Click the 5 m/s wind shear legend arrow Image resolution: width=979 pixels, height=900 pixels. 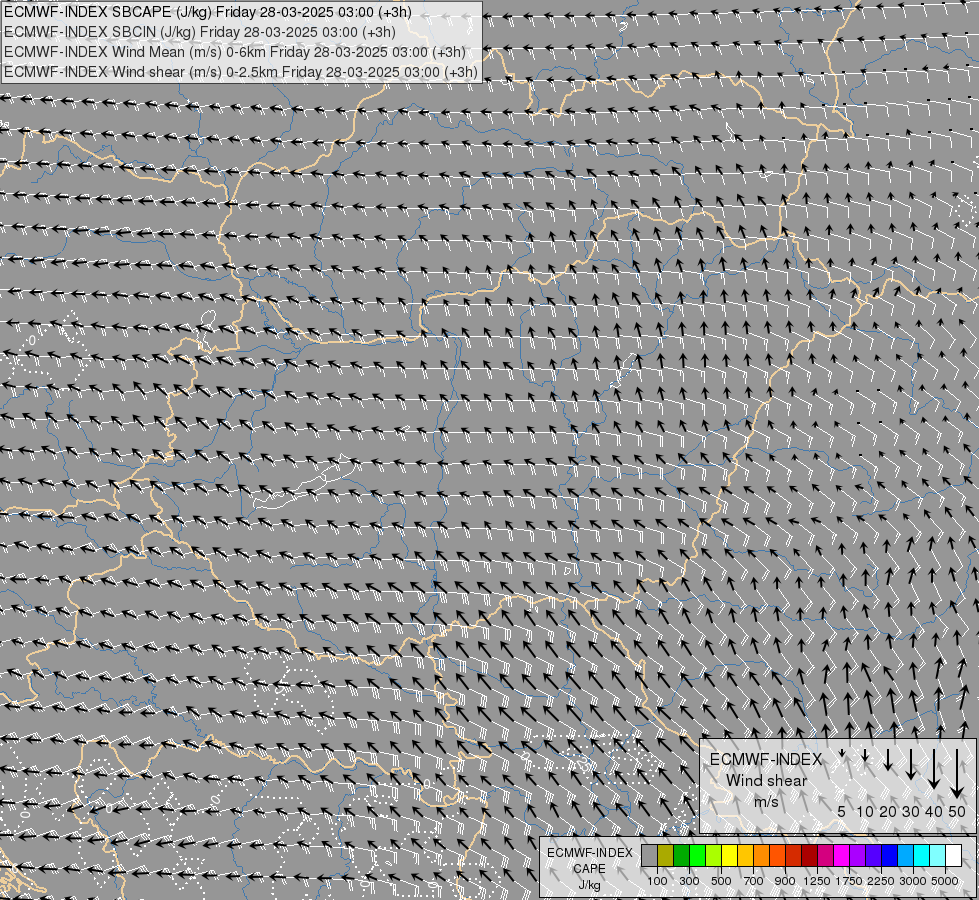coord(842,753)
